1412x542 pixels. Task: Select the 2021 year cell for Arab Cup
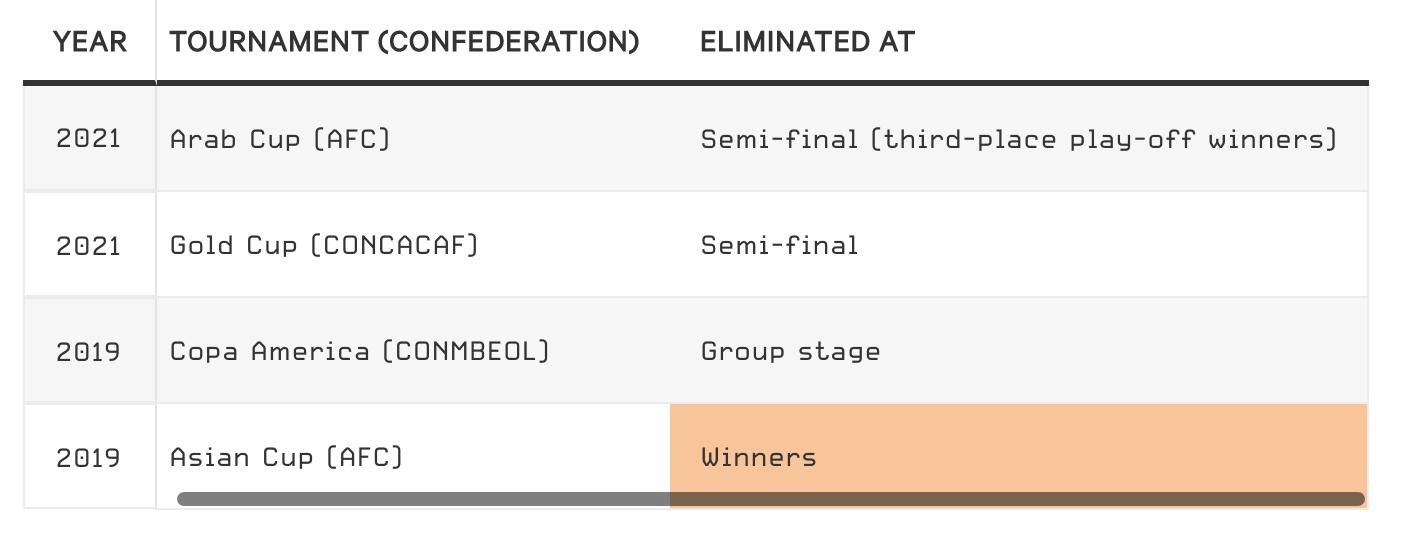tap(89, 138)
